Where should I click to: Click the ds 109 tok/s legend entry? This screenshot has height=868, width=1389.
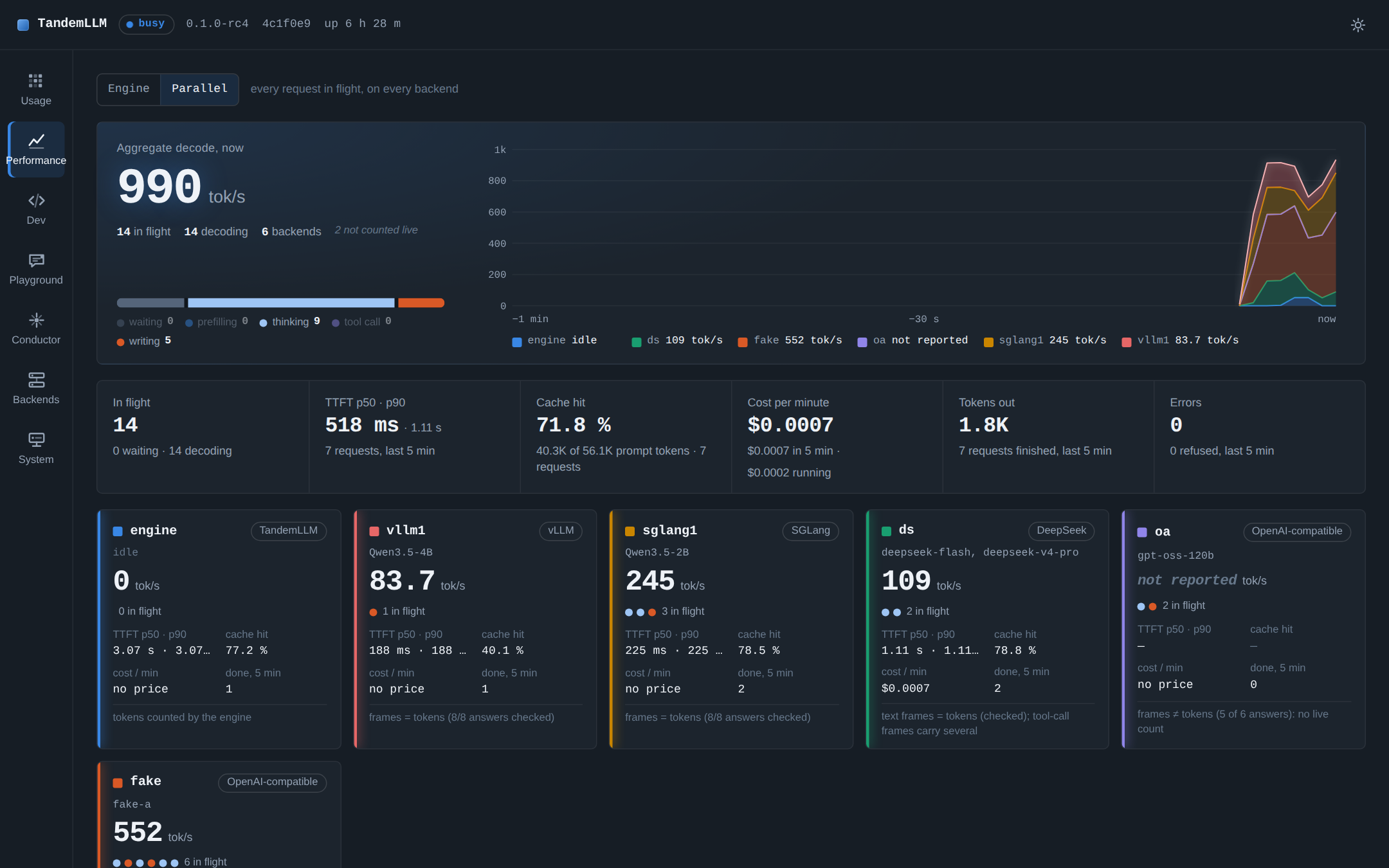(677, 340)
